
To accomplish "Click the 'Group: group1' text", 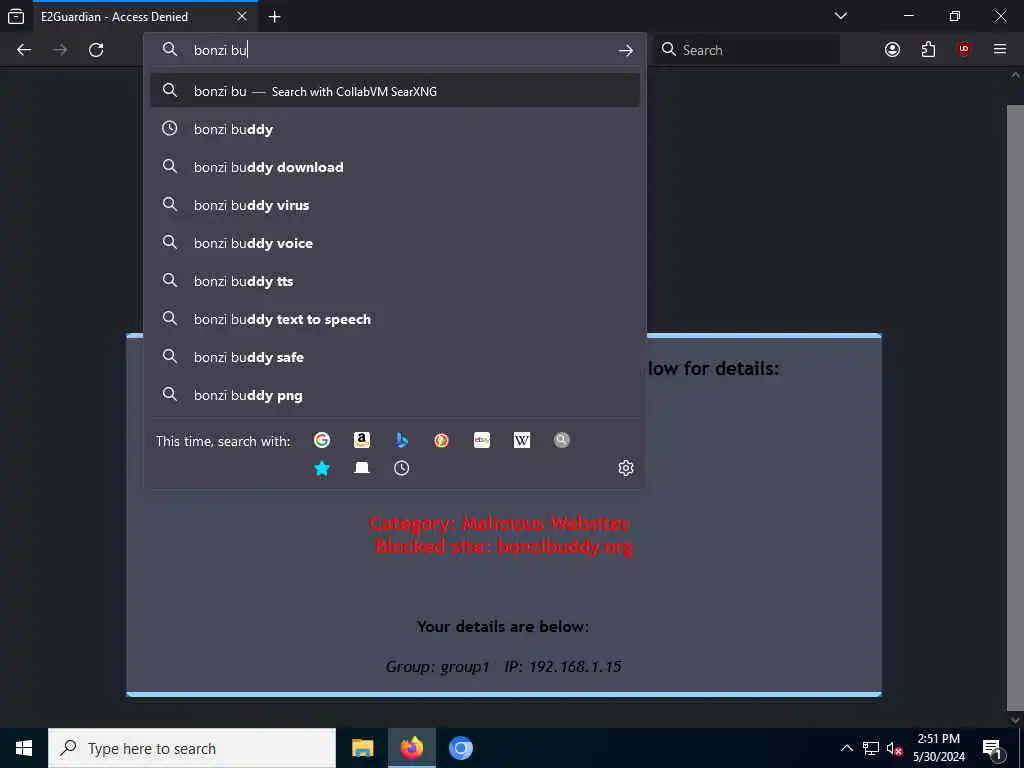I will tap(438, 667).
